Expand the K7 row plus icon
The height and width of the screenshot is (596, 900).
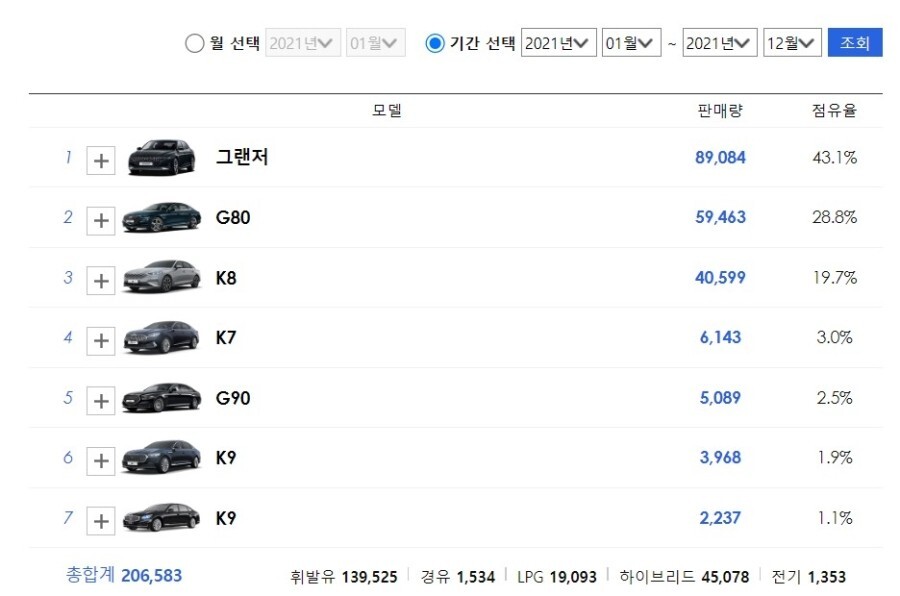pos(101,341)
